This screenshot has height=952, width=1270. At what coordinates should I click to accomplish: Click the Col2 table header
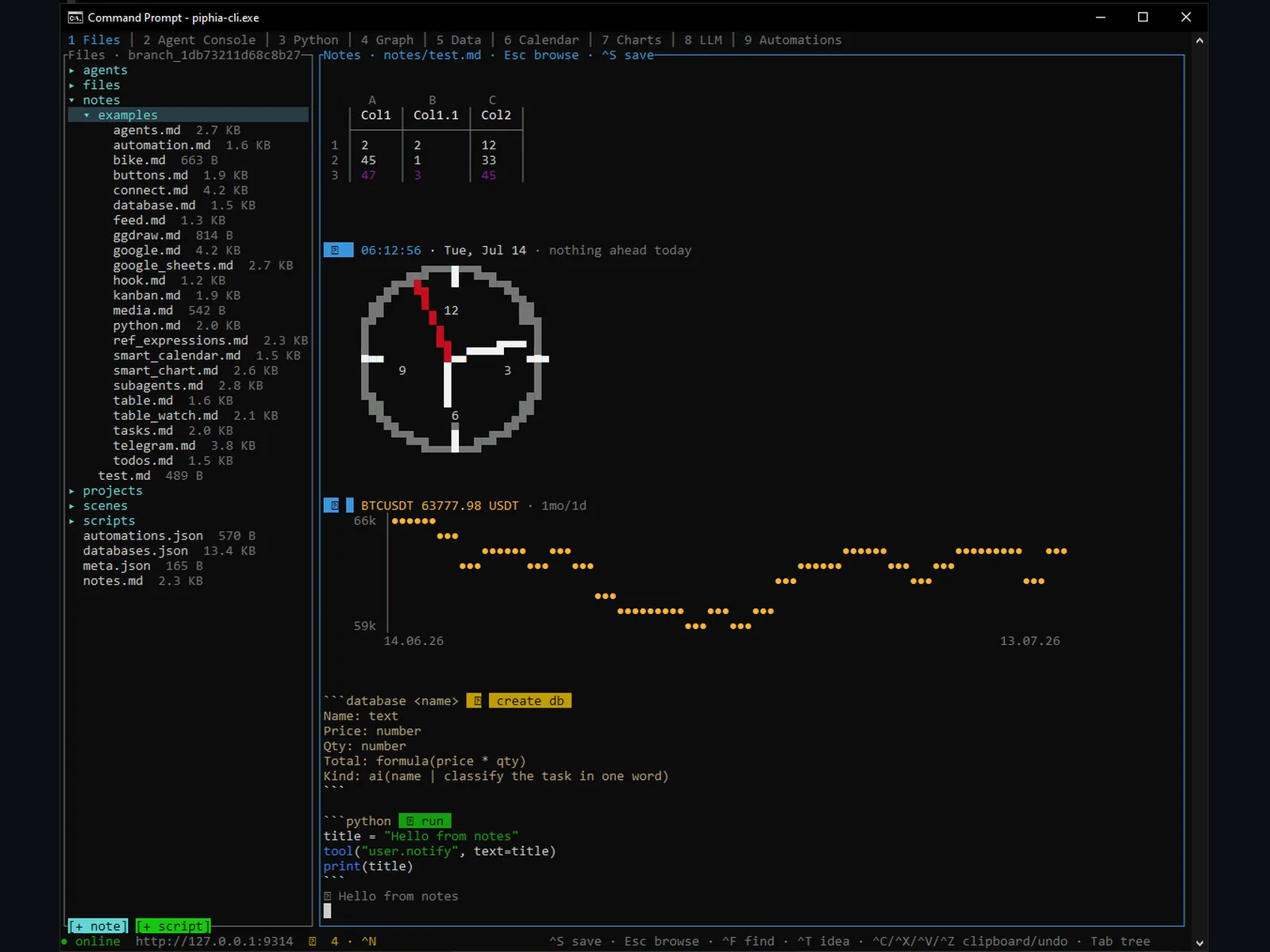[496, 116]
